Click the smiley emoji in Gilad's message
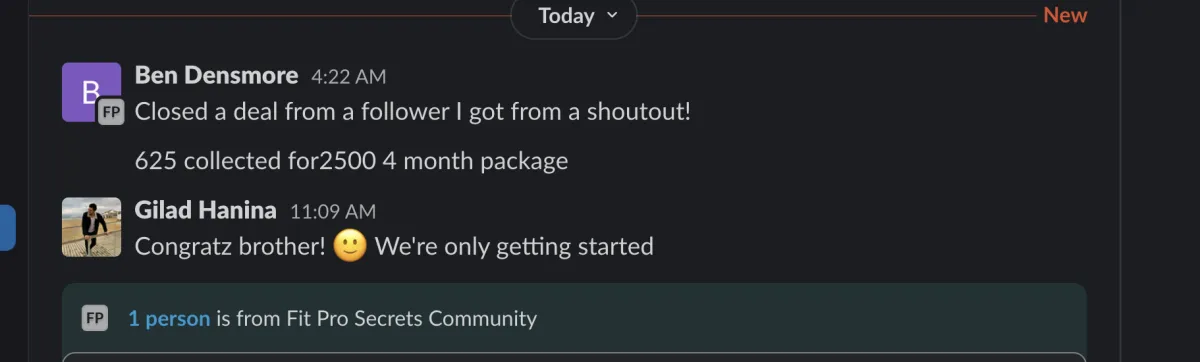Image resolution: width=1200 pixels, height=362 pixels. pos(350,246)
